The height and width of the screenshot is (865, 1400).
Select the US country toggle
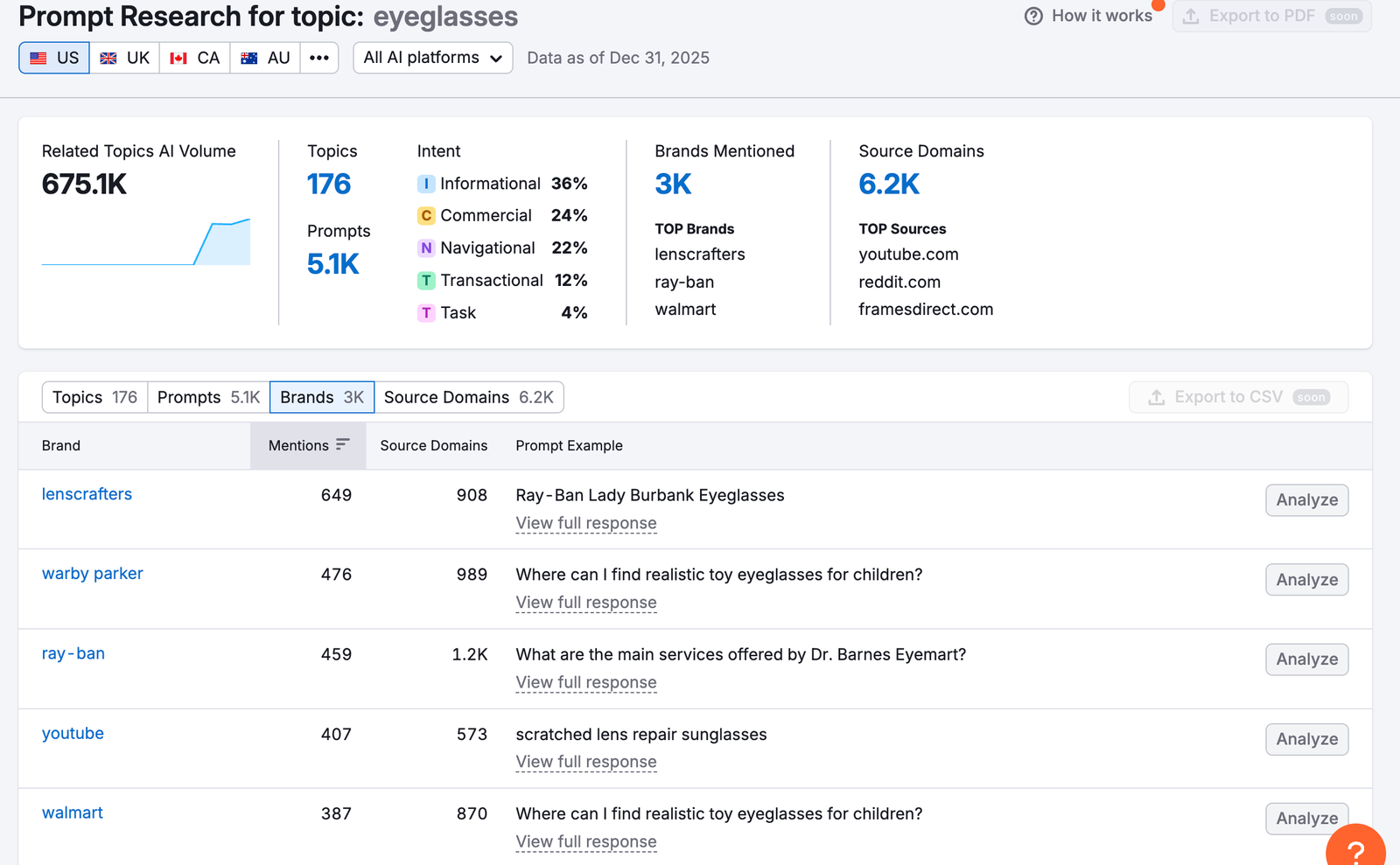pyautogui.click(x=54, y=58)
